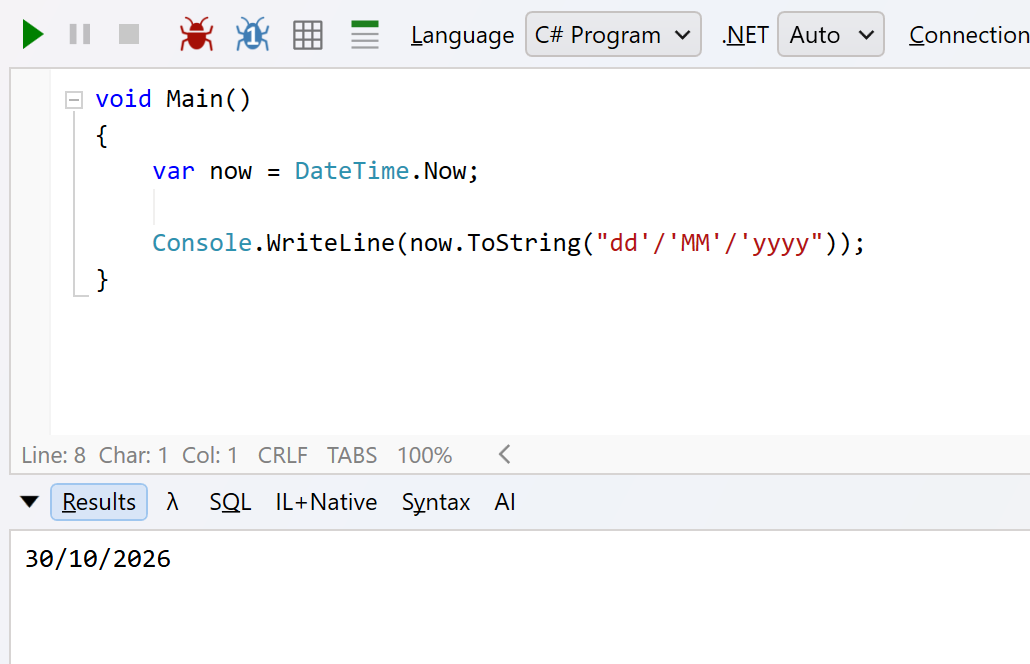This screenshot has height=664, width=1030.
Task: Click the left chevron in editor status bar
Action: 504,454
